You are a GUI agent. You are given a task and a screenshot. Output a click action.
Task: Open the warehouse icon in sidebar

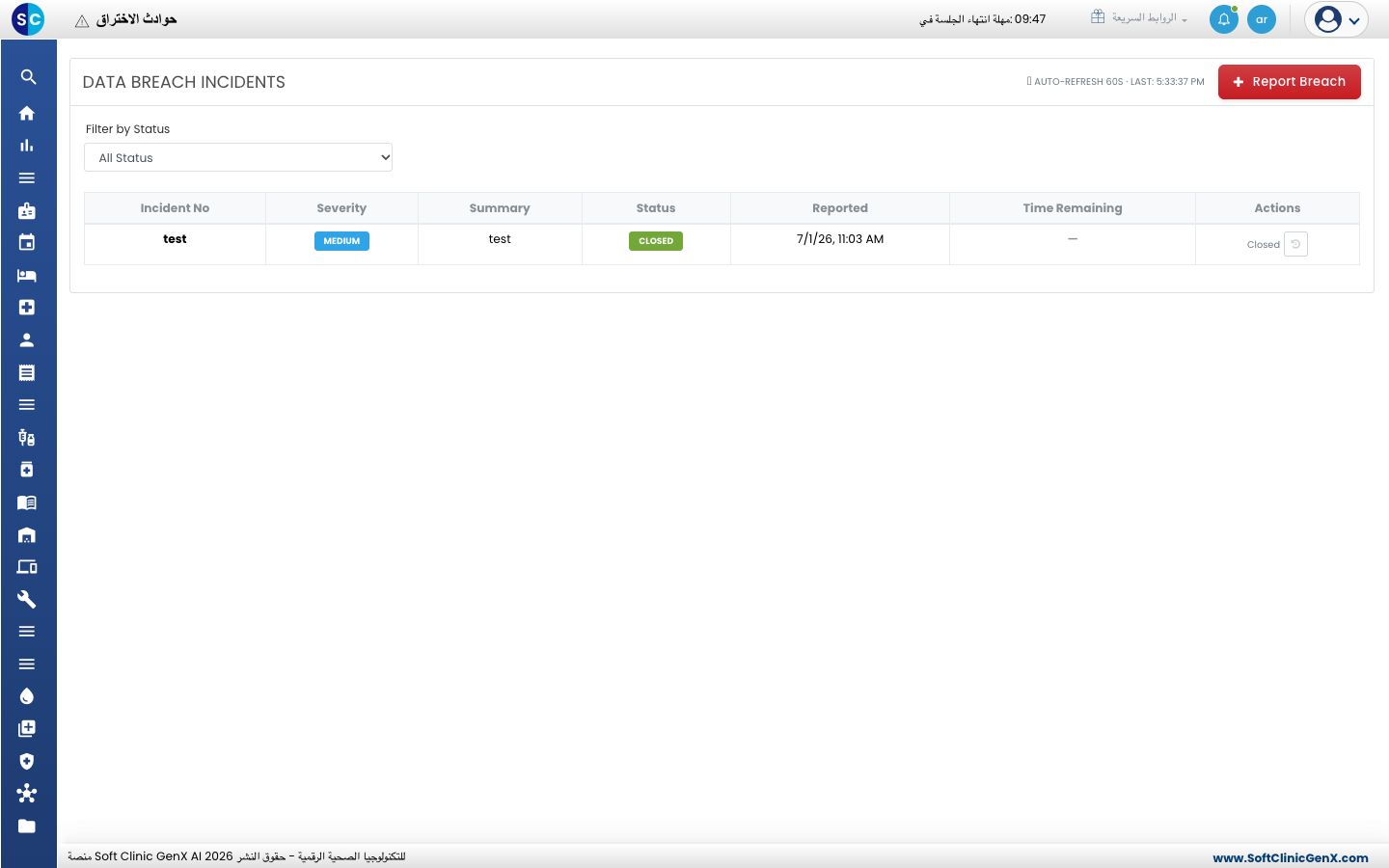[x=27, y=535]
